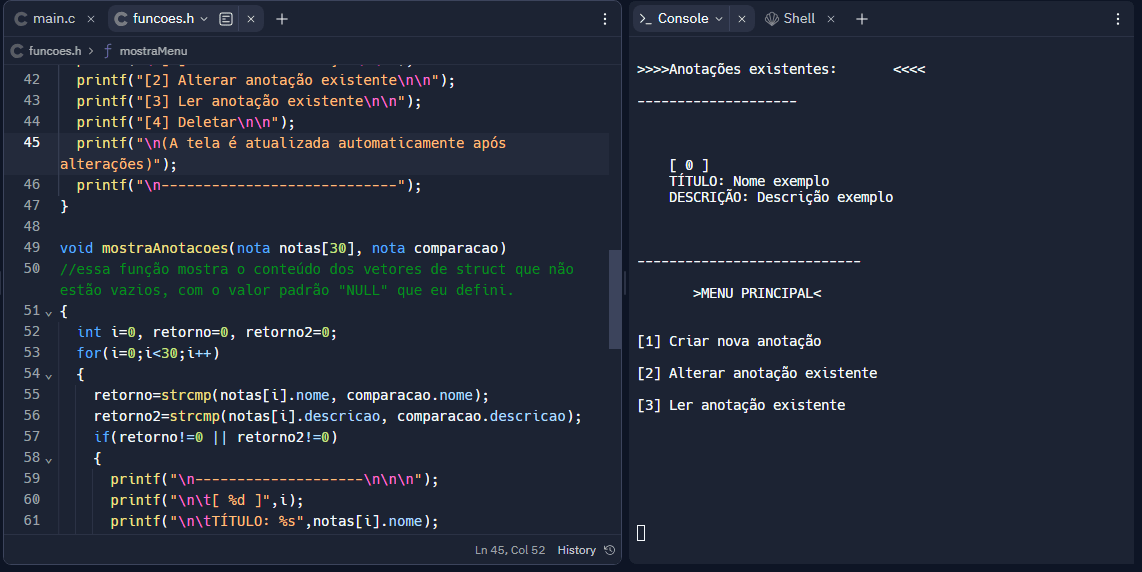Select mostraMenu breadcrumb symbol
The height and width of the screenshot is (572, 1142).
pyautogui.click(x=152, y=51)
